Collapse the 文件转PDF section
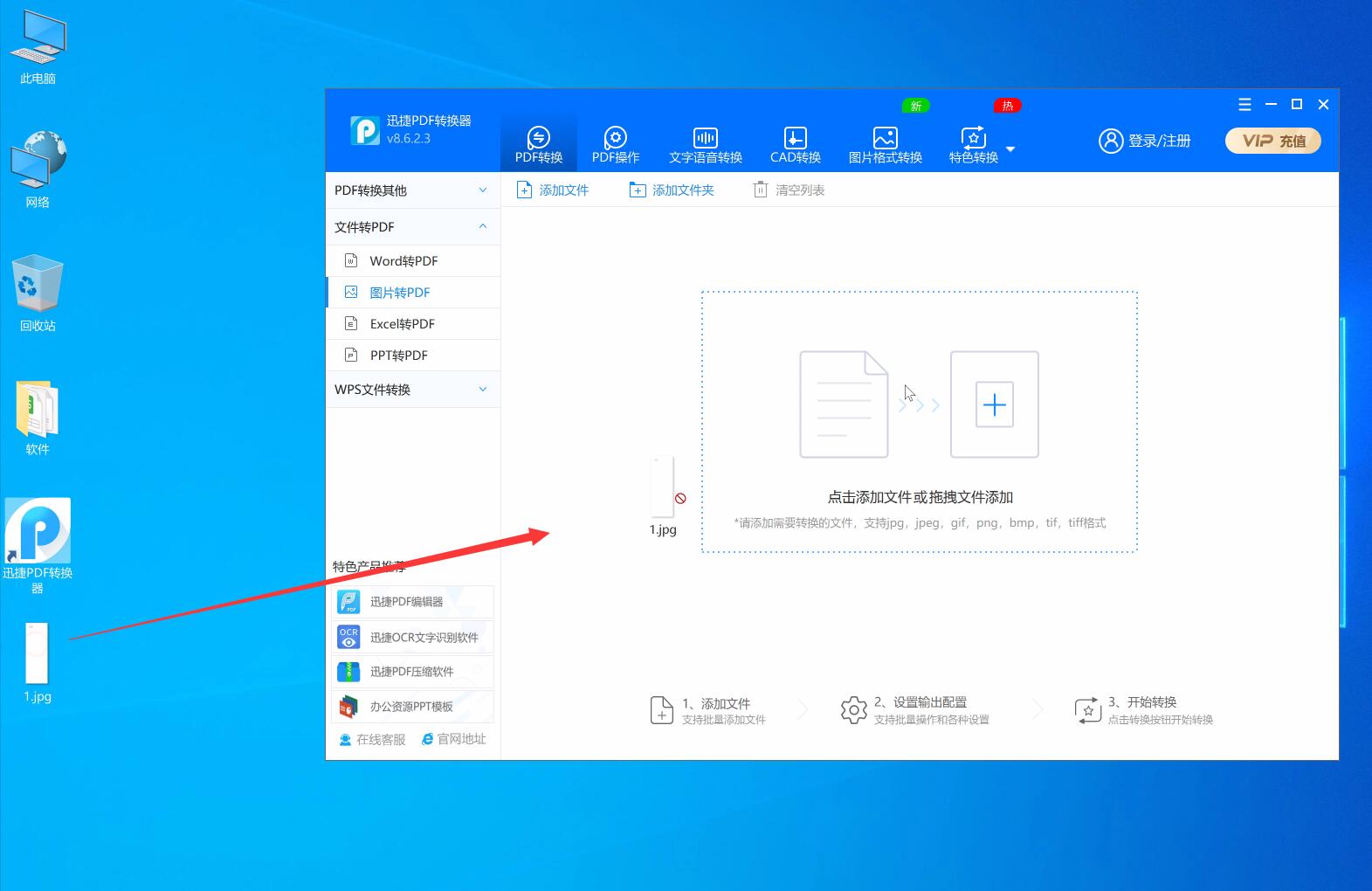The width and height of the screenshot is (1372, 891). [413, 227]
